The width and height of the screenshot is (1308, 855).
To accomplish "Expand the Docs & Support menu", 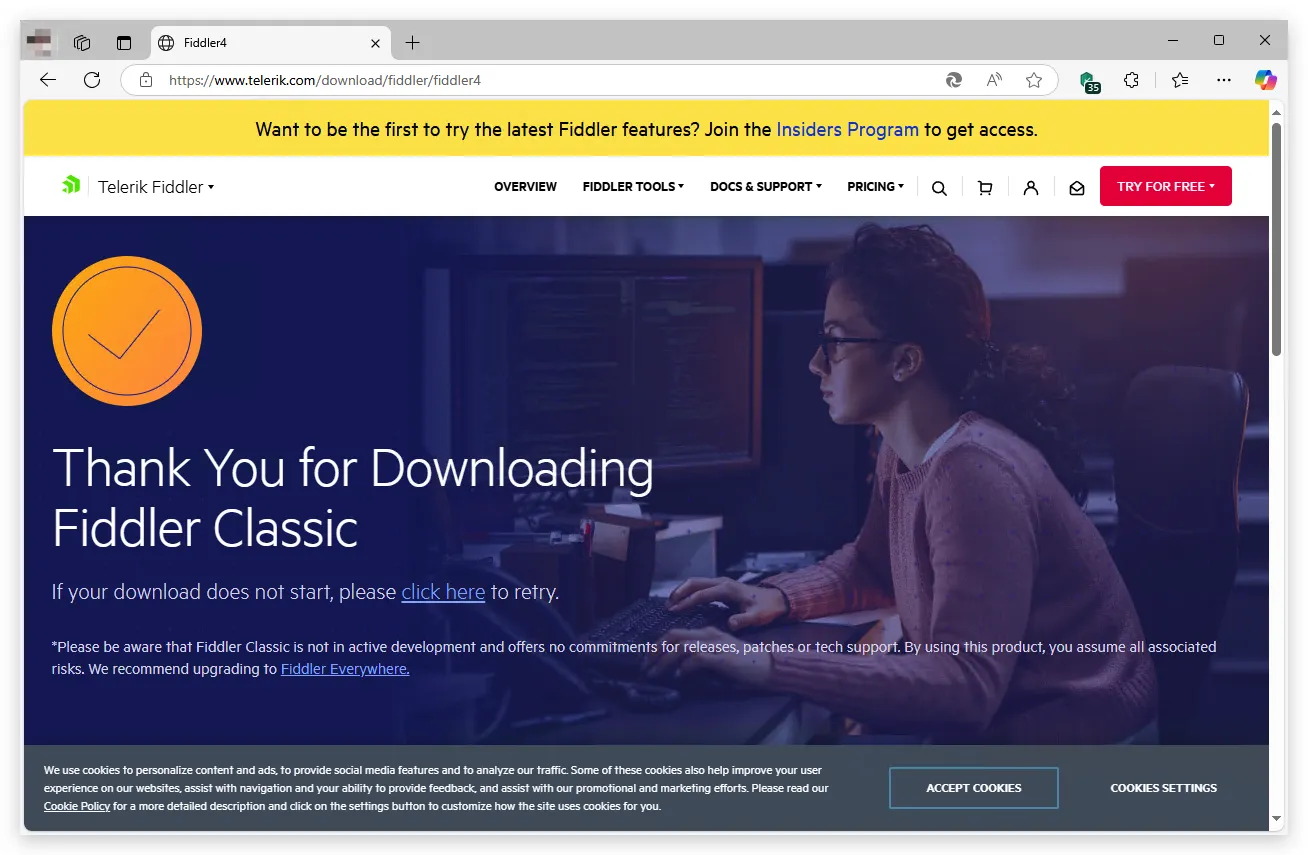I will pyautogui.click(x=766, y=187).
